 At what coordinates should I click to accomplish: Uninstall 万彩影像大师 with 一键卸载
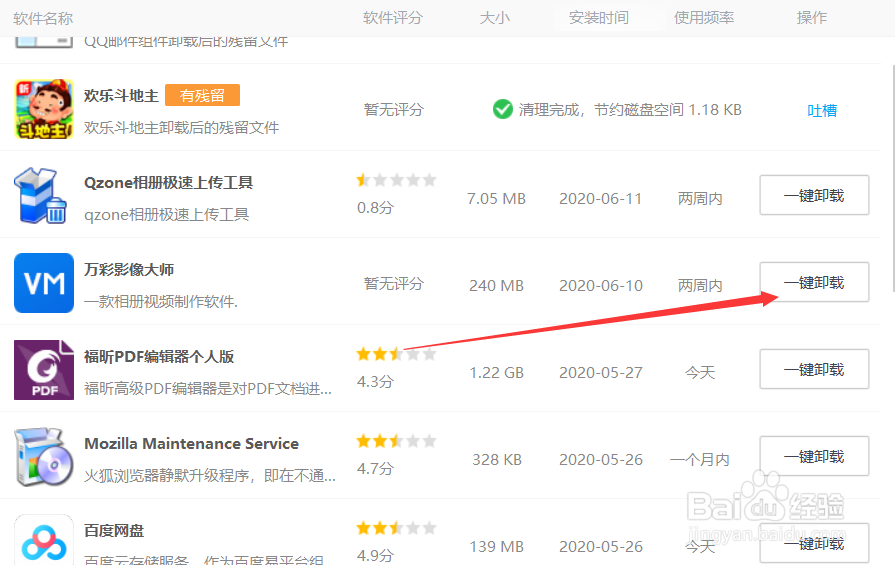[815, 282]
